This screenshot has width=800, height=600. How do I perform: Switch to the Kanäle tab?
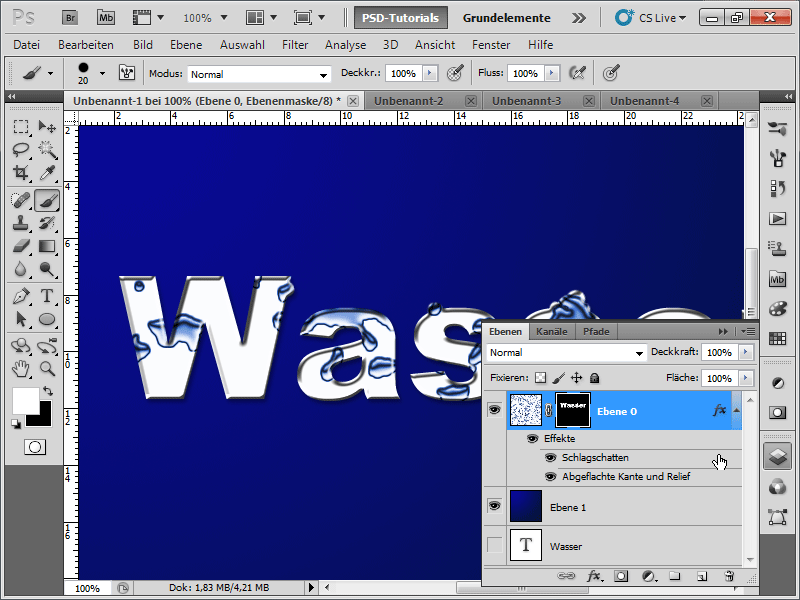pos(552,332)
